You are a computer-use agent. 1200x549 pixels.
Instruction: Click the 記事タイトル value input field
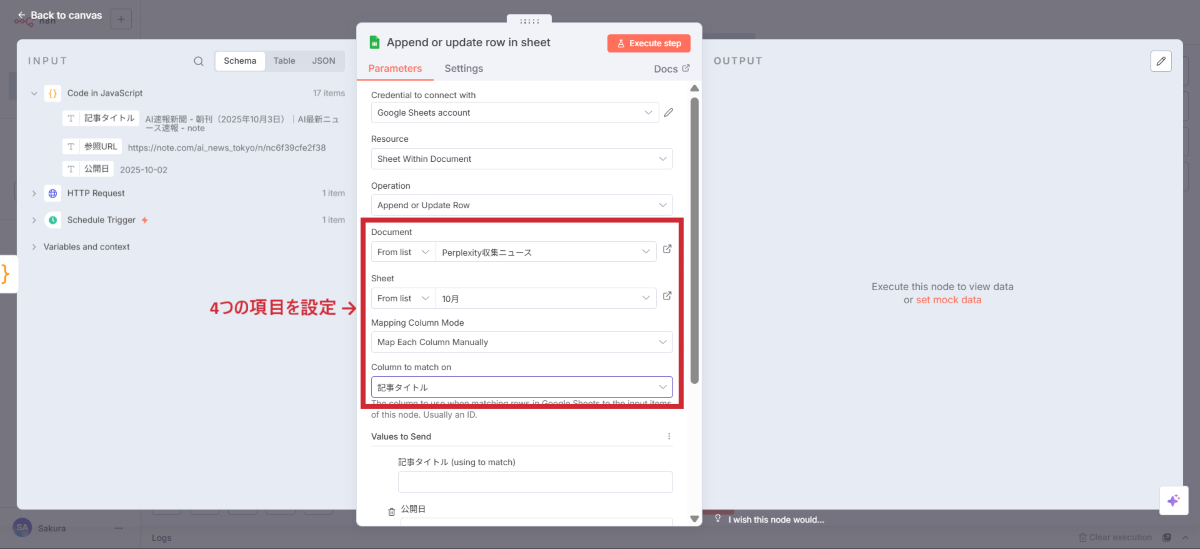pos(535,482)
